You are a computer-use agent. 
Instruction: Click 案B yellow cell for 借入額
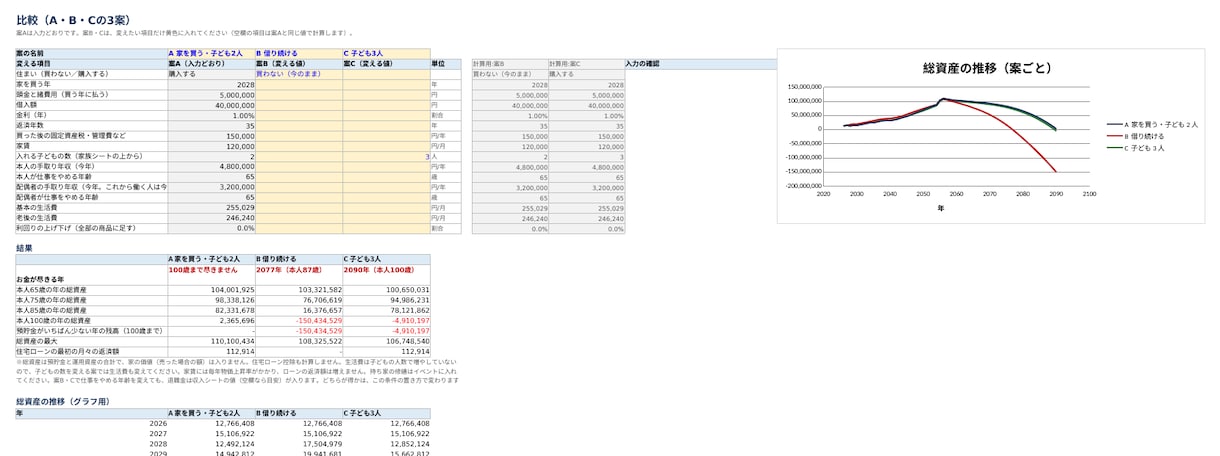[x=299, y=105]
